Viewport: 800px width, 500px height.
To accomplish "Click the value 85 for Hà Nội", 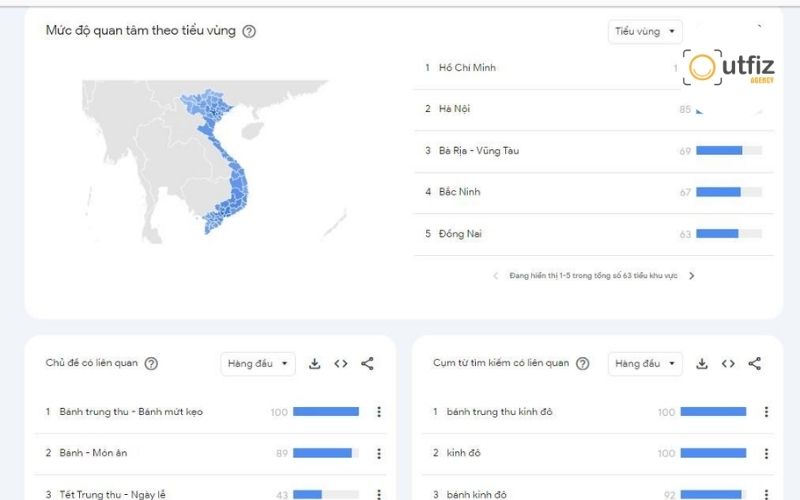I will 685,110.
